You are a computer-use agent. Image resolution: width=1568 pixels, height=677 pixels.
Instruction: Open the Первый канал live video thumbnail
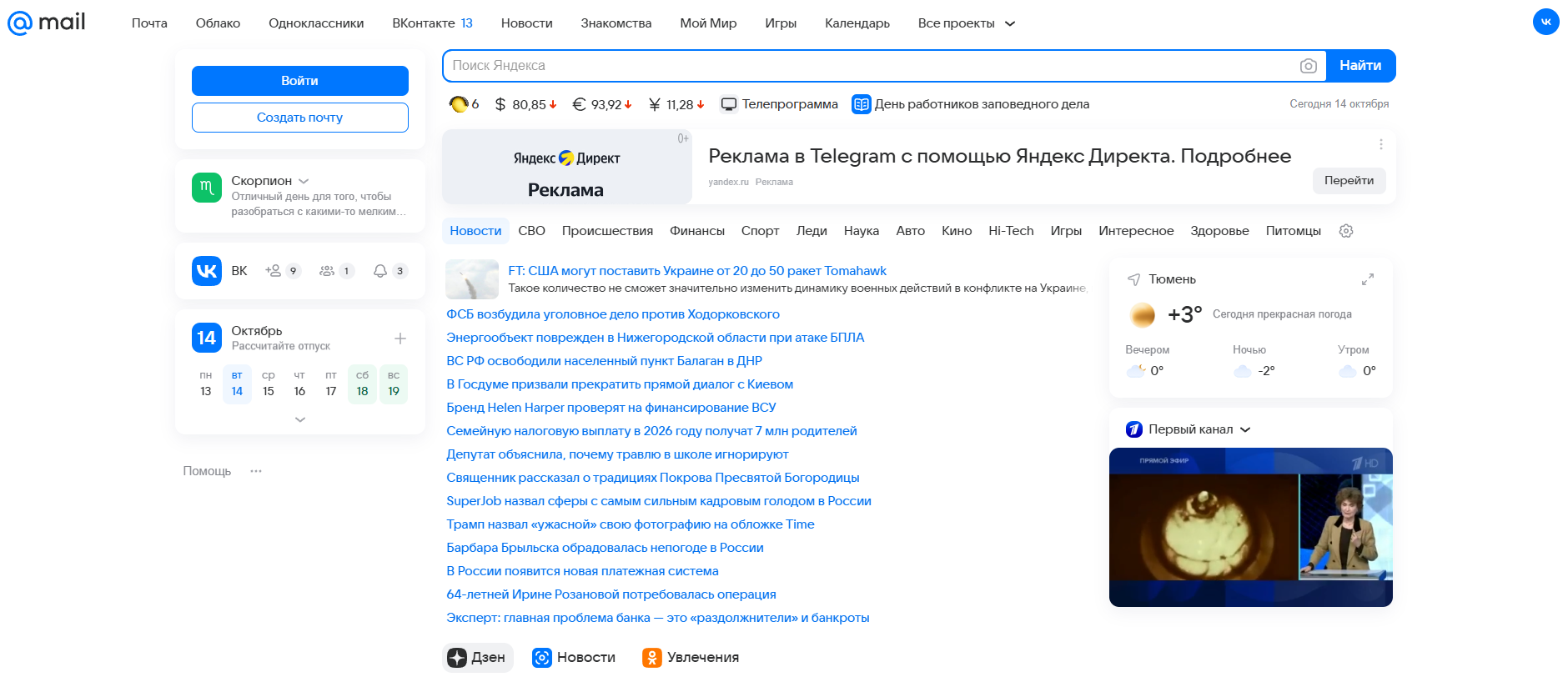[x=1250, y=527]
